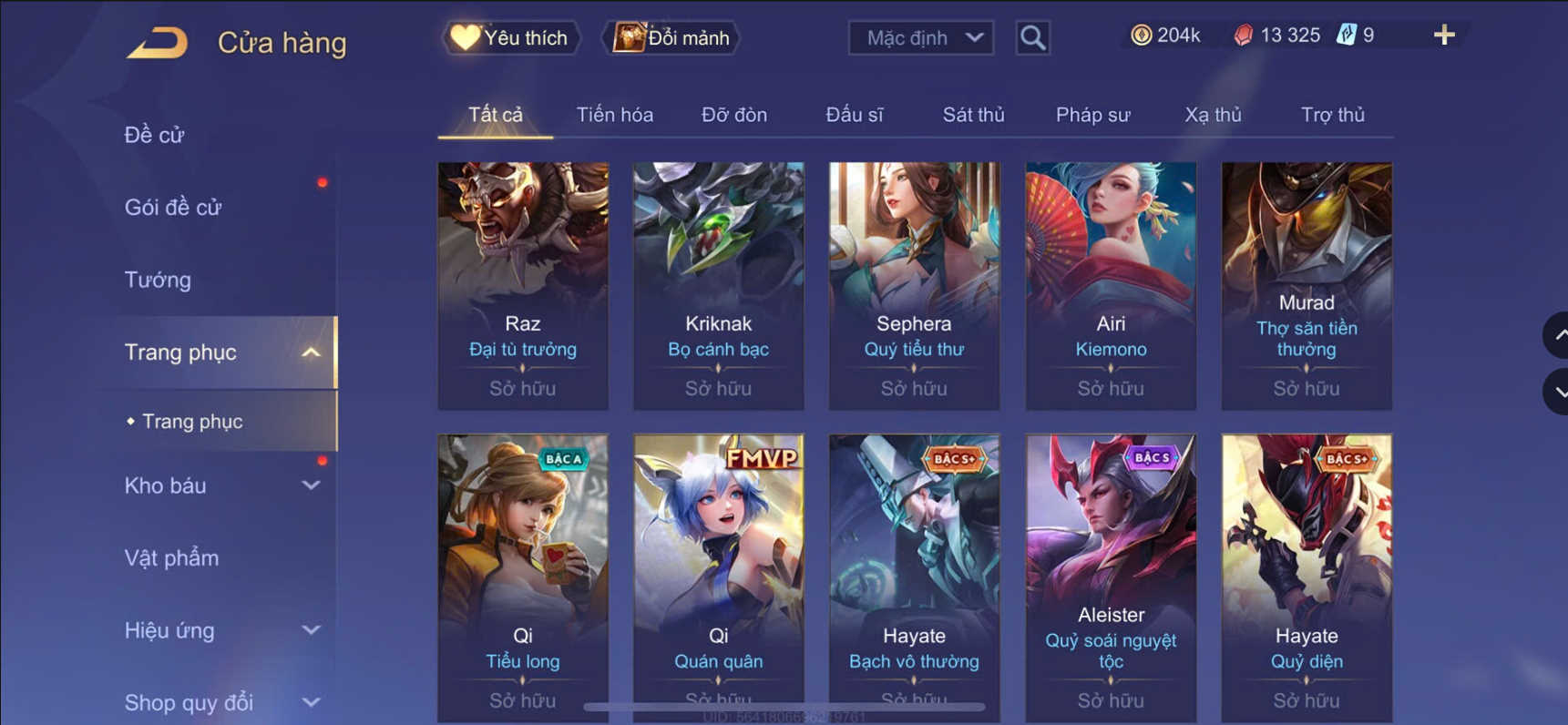The height and width of the screenshot is (725, 1568).
Task: Tap the red gem currency icon
Action: (1243, 36)
